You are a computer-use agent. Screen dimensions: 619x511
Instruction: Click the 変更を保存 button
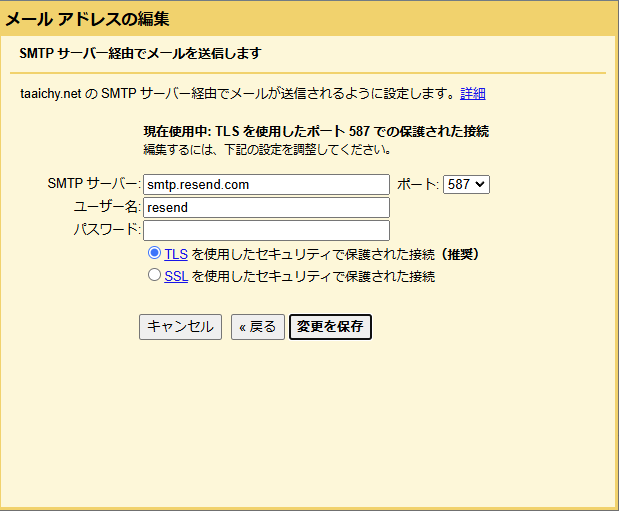[330, 327]
